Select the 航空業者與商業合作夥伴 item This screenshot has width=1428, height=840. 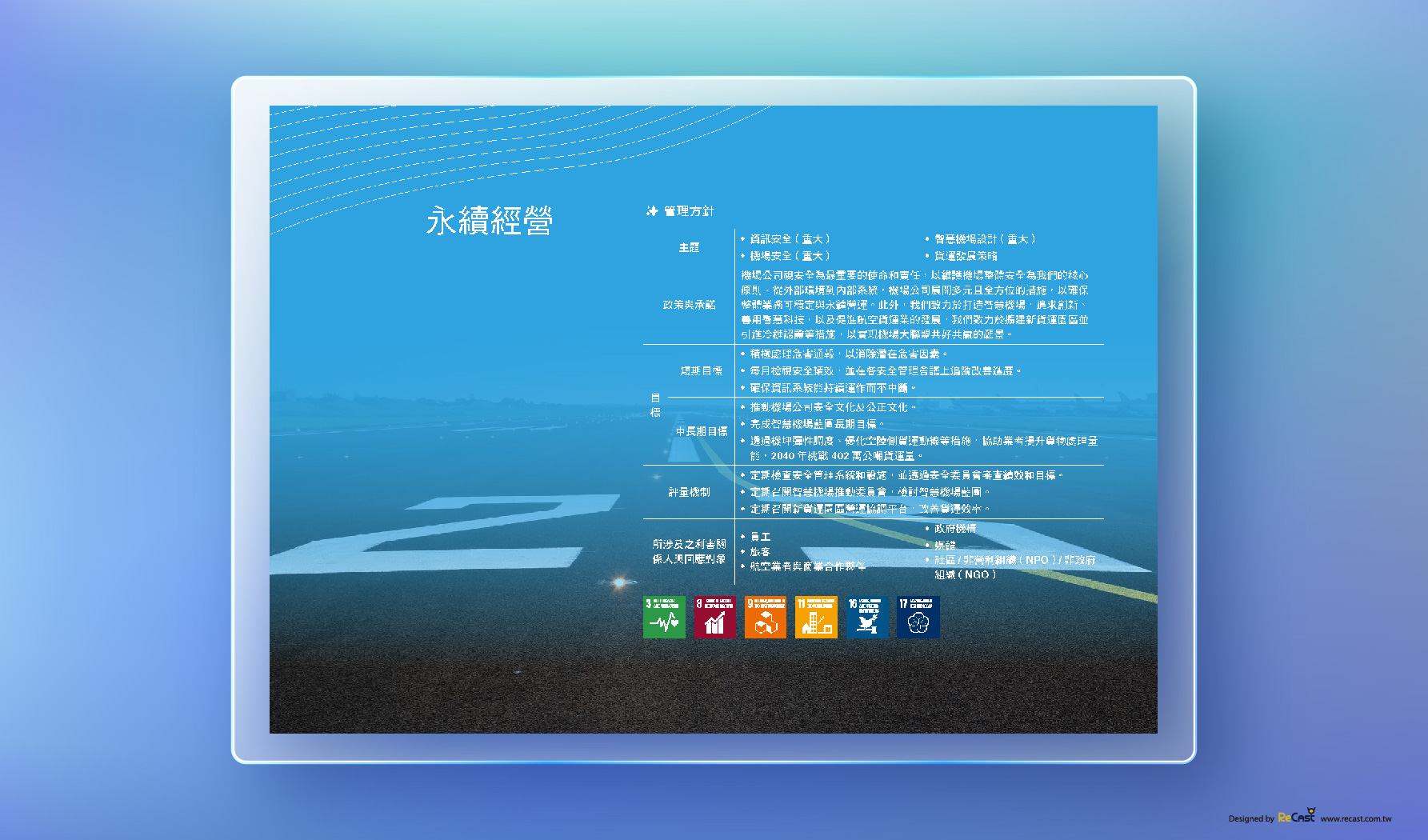[803, 566]
